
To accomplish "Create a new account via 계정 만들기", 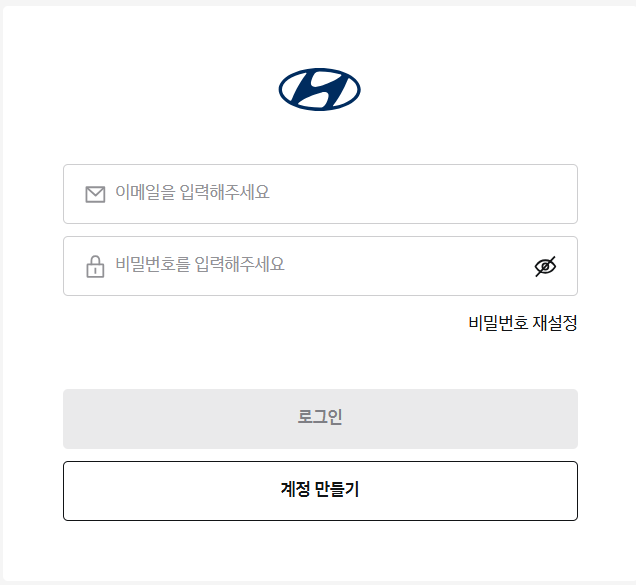I will (320, 491).
